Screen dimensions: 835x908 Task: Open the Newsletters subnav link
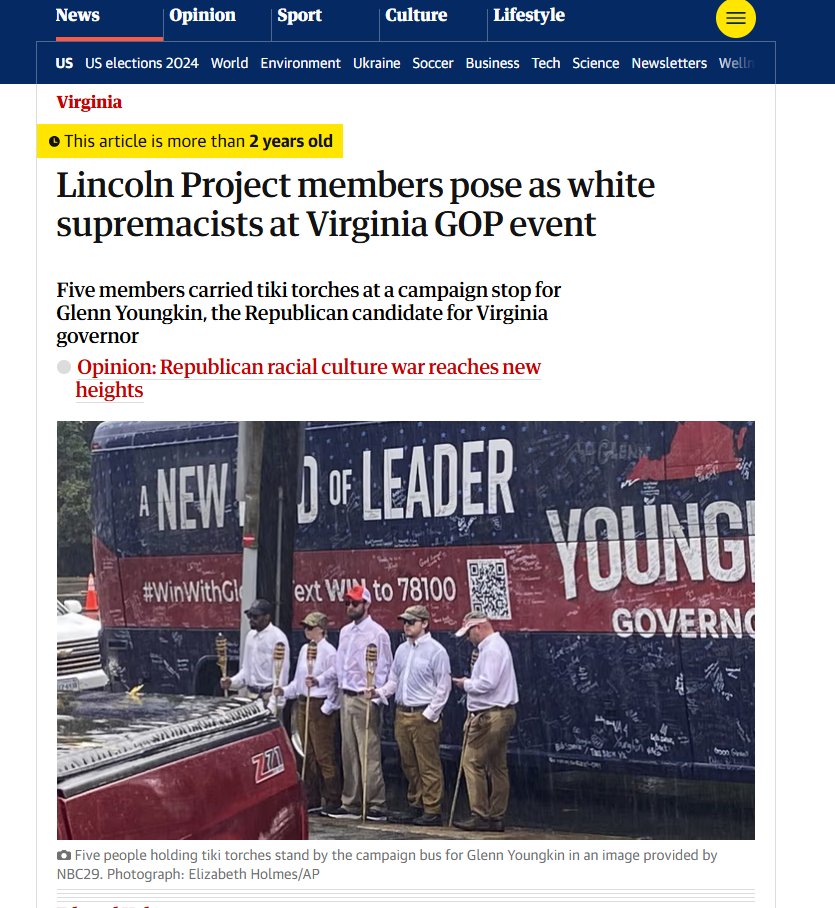pos(669,63)
